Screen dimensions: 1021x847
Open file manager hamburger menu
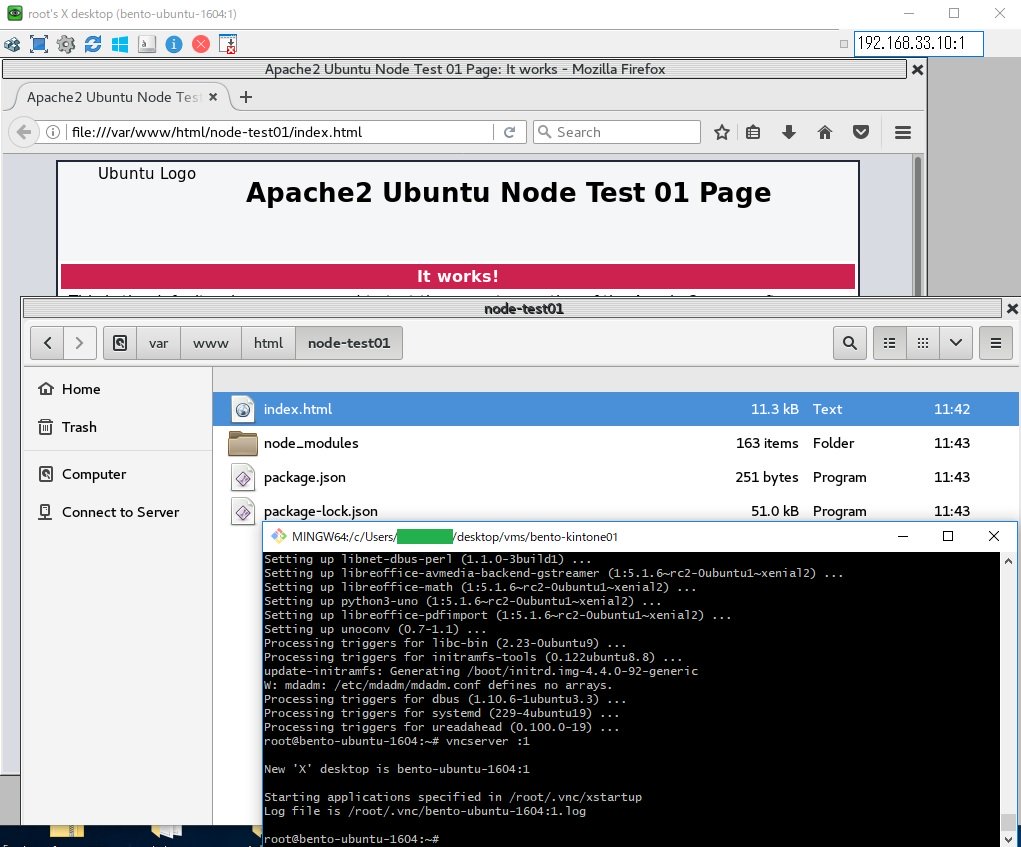[996, 343]
